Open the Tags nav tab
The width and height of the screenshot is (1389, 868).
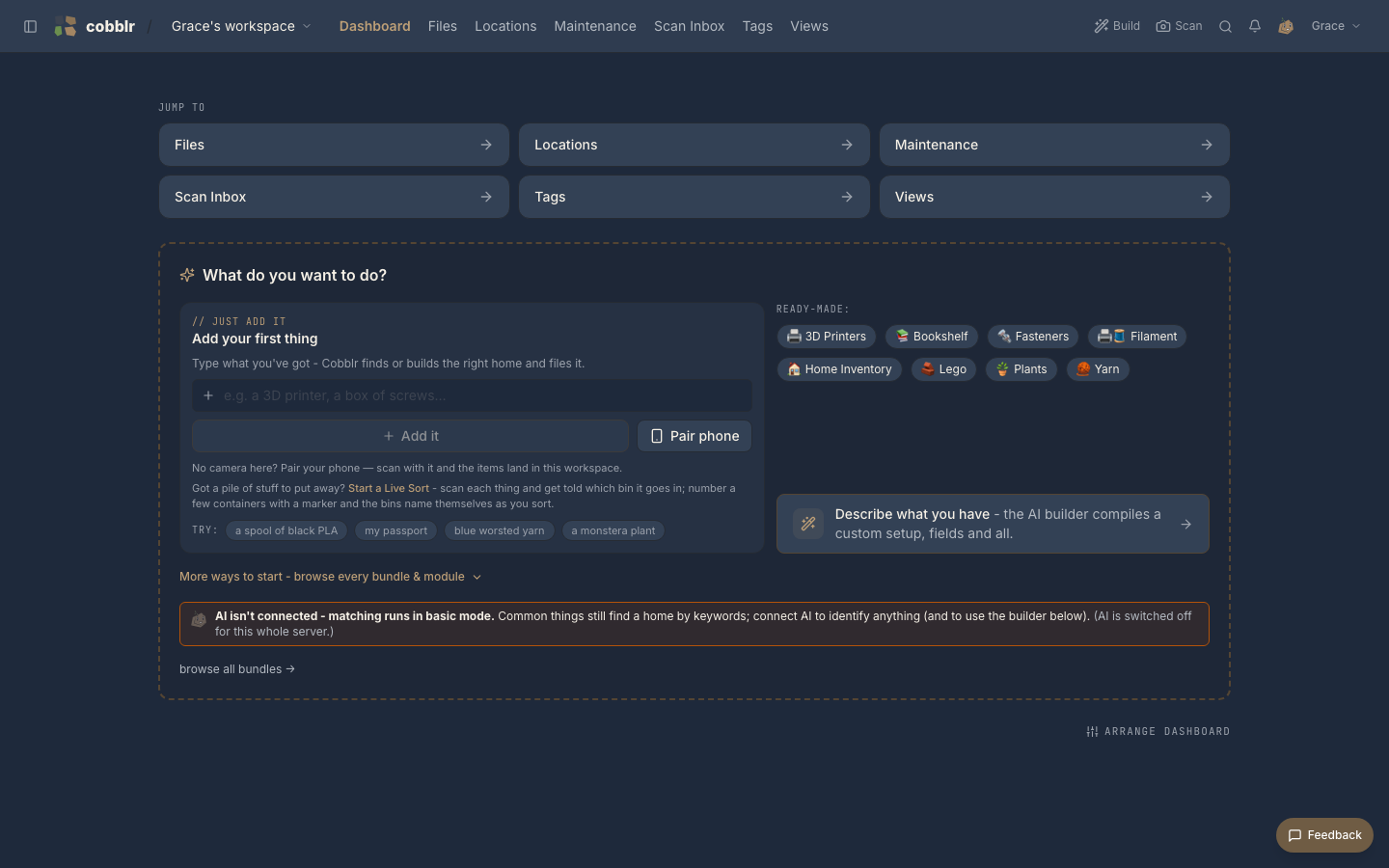click(757, 26)
